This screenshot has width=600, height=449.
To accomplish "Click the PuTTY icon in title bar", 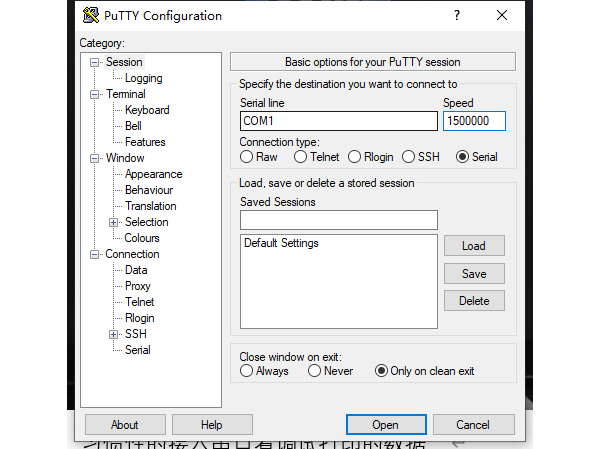I will pyautogui.click(x=92, y=15).
